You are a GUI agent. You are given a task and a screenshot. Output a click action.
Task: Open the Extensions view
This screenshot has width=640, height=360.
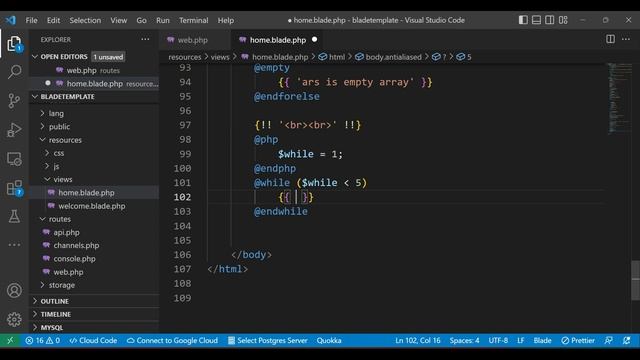[x=14, y=188]
